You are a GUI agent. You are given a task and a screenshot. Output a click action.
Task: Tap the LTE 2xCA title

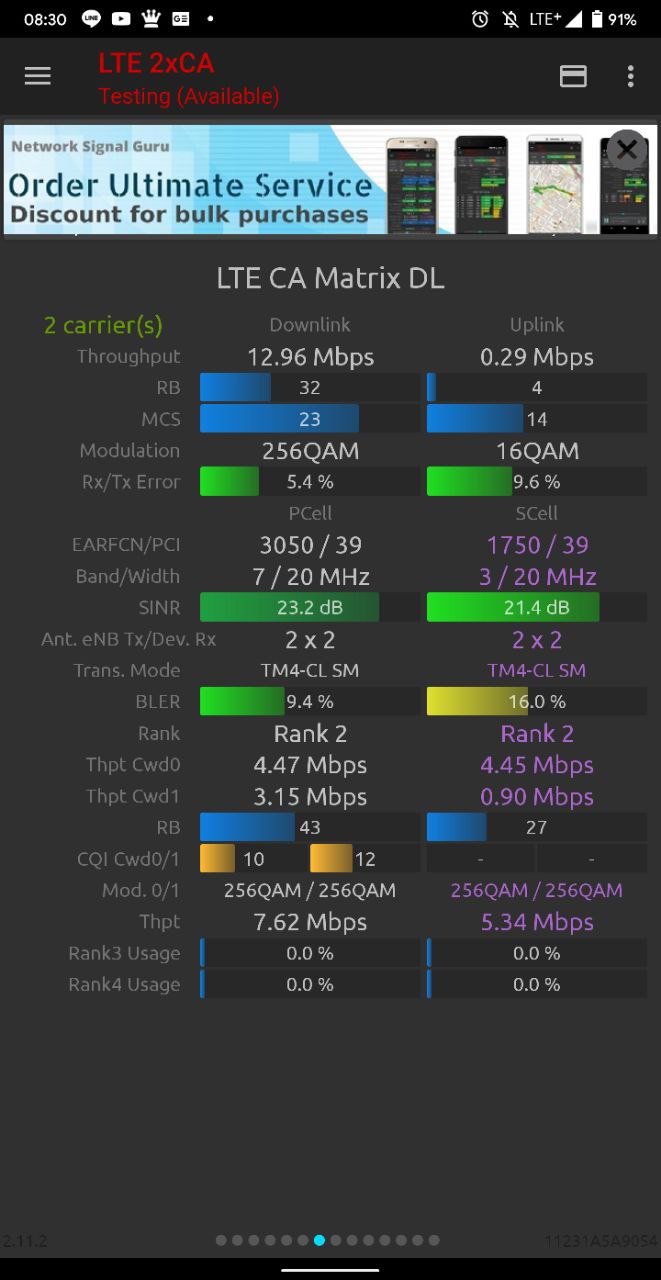pyautogui.click(x=156, y=63)
